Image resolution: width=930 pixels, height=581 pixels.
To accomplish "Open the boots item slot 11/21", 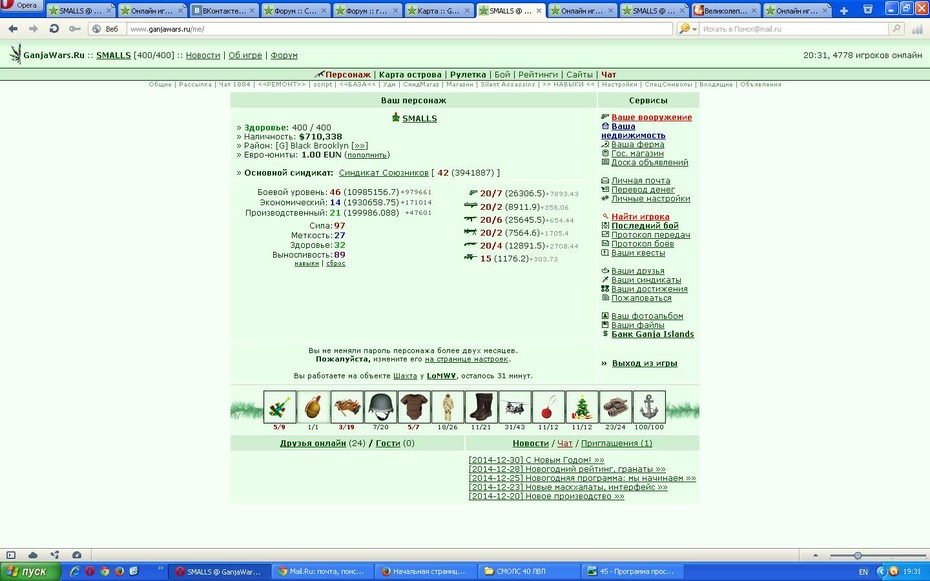I will click(481, 407).
